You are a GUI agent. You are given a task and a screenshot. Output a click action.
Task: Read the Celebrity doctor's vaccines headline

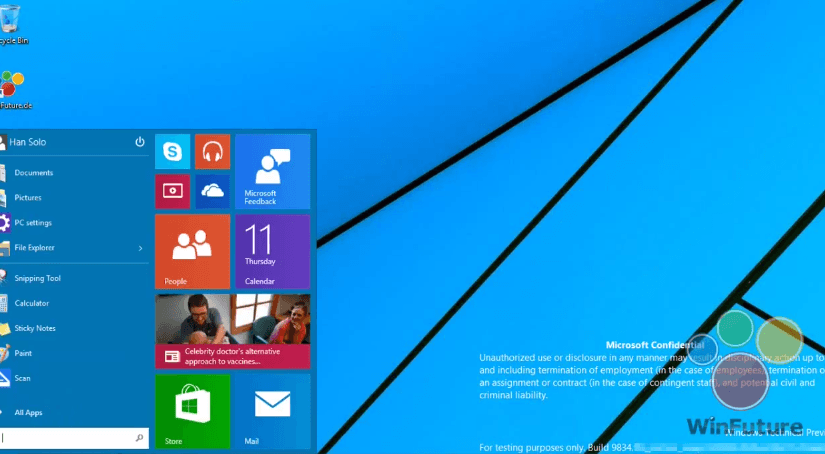coord(232,357)
